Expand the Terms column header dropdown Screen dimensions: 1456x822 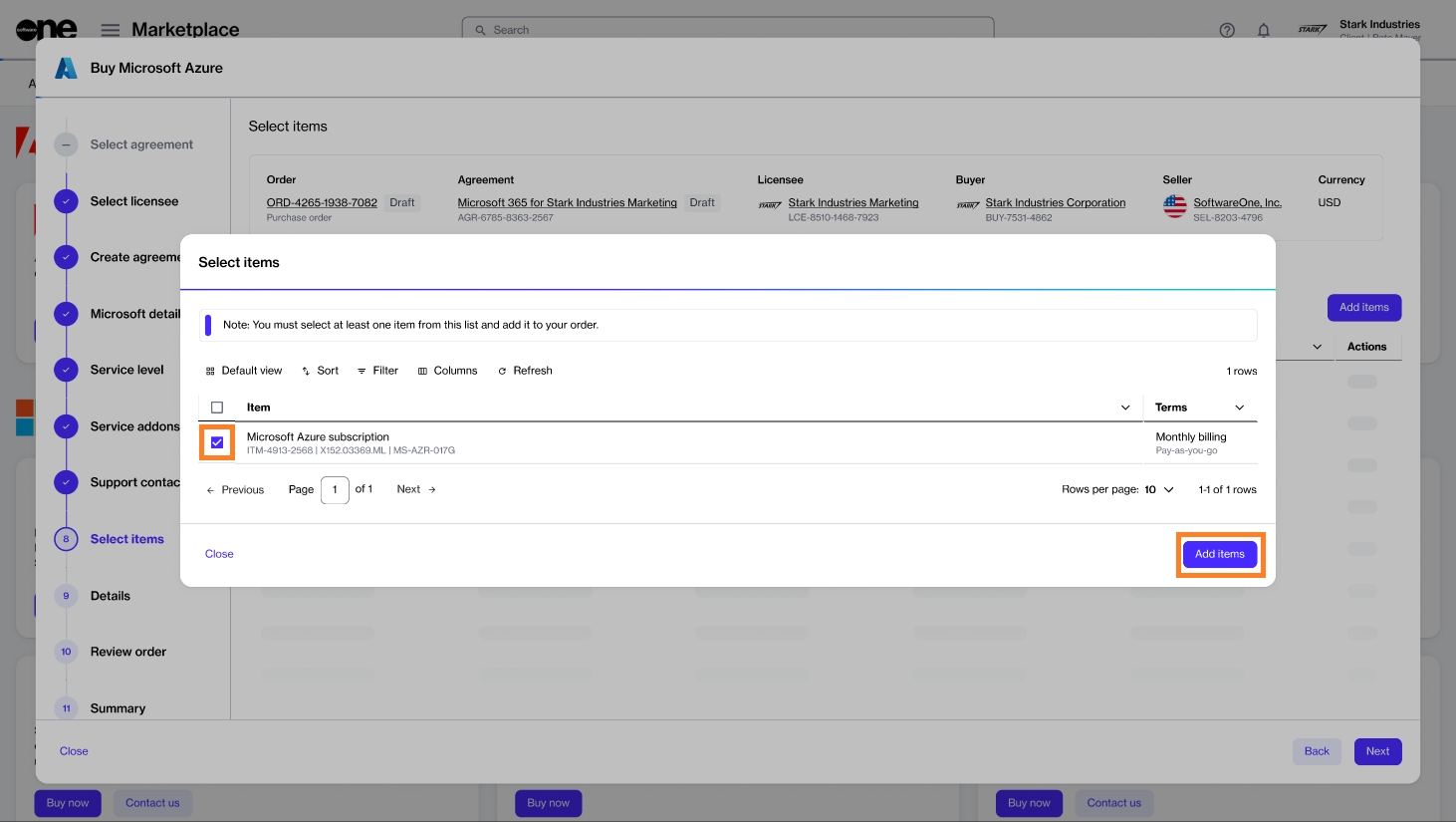(1240, 408)
